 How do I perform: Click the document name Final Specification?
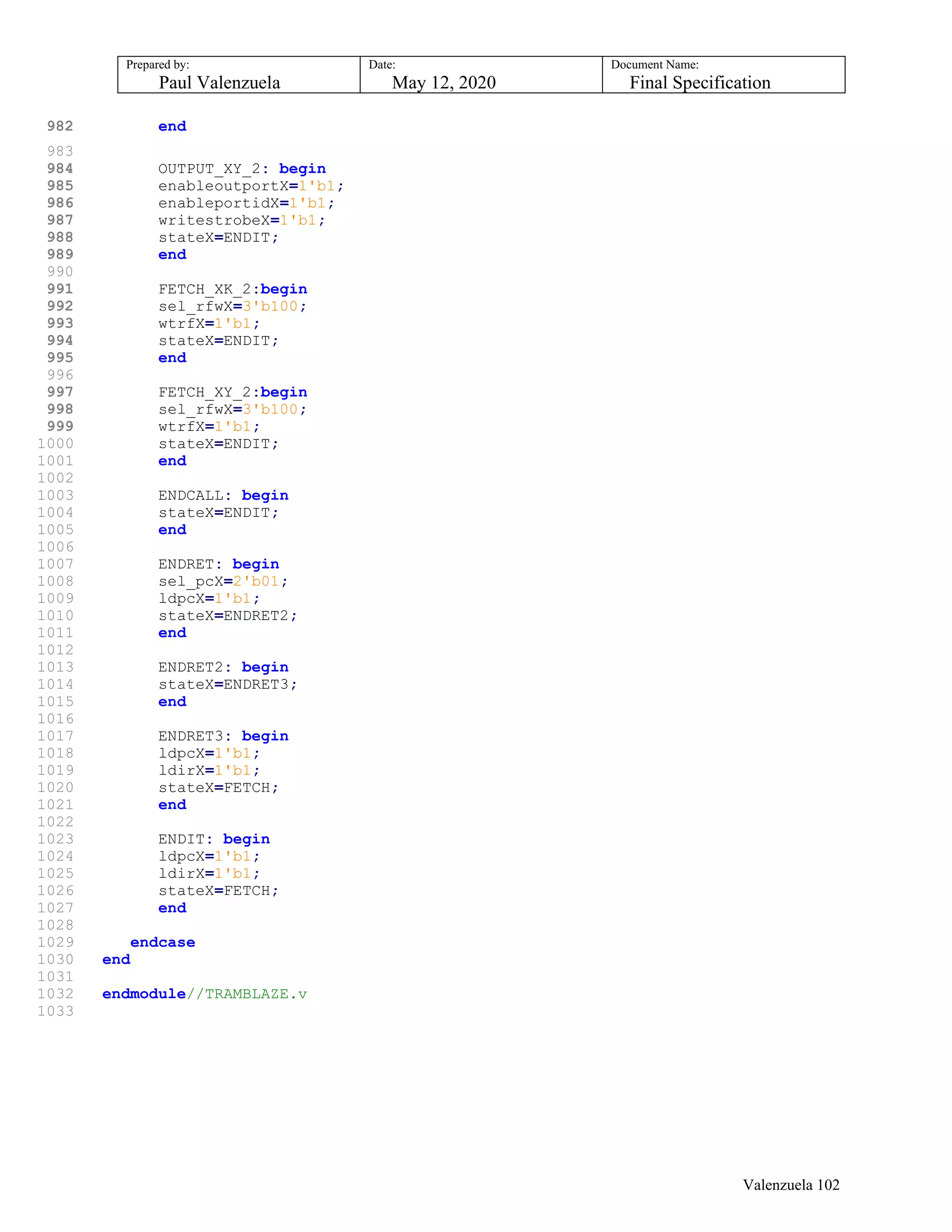(x=700, y=83)
